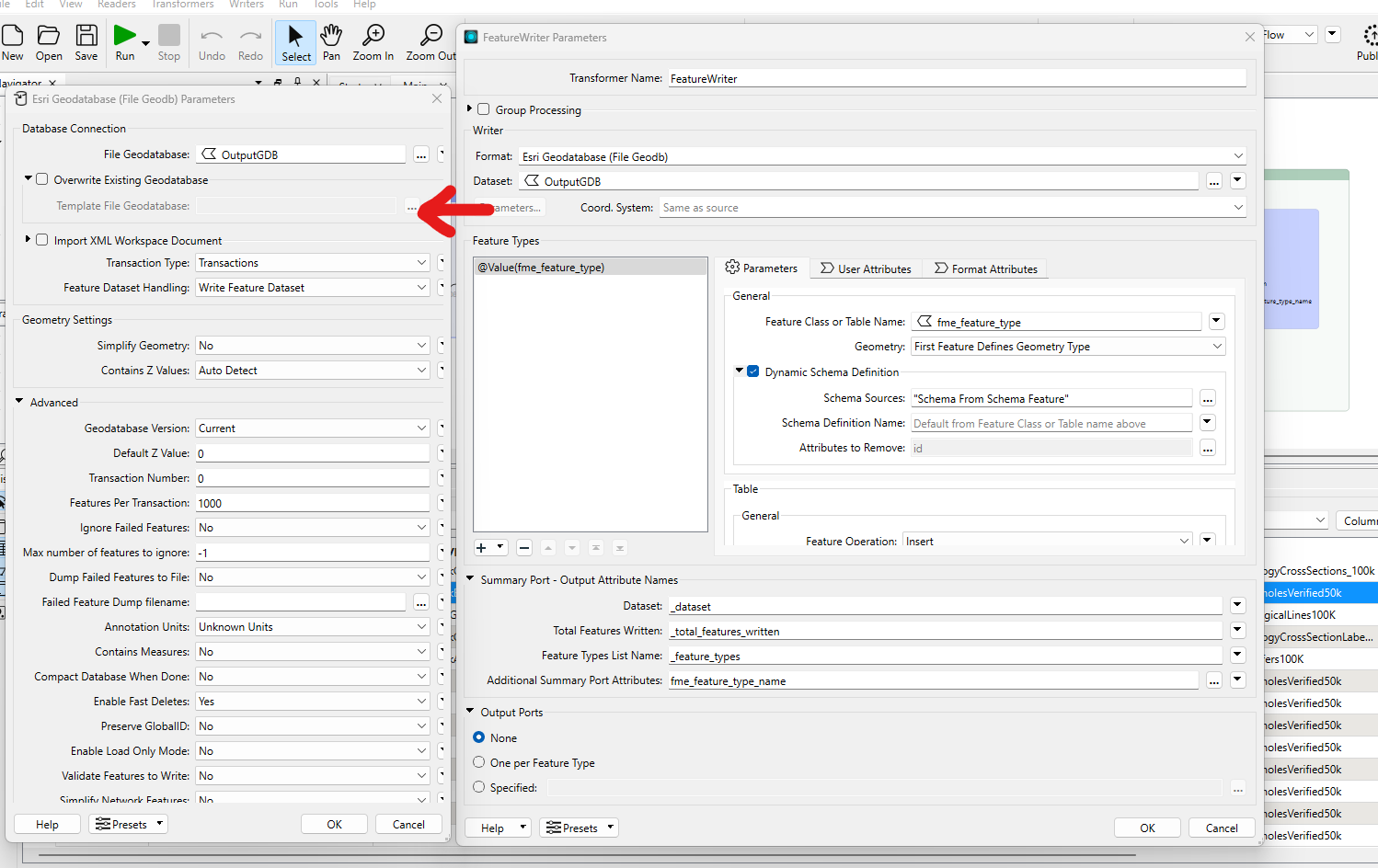
Task: Enable Import XML Workspace Document checkbox
Action: [x=42, y=240]
